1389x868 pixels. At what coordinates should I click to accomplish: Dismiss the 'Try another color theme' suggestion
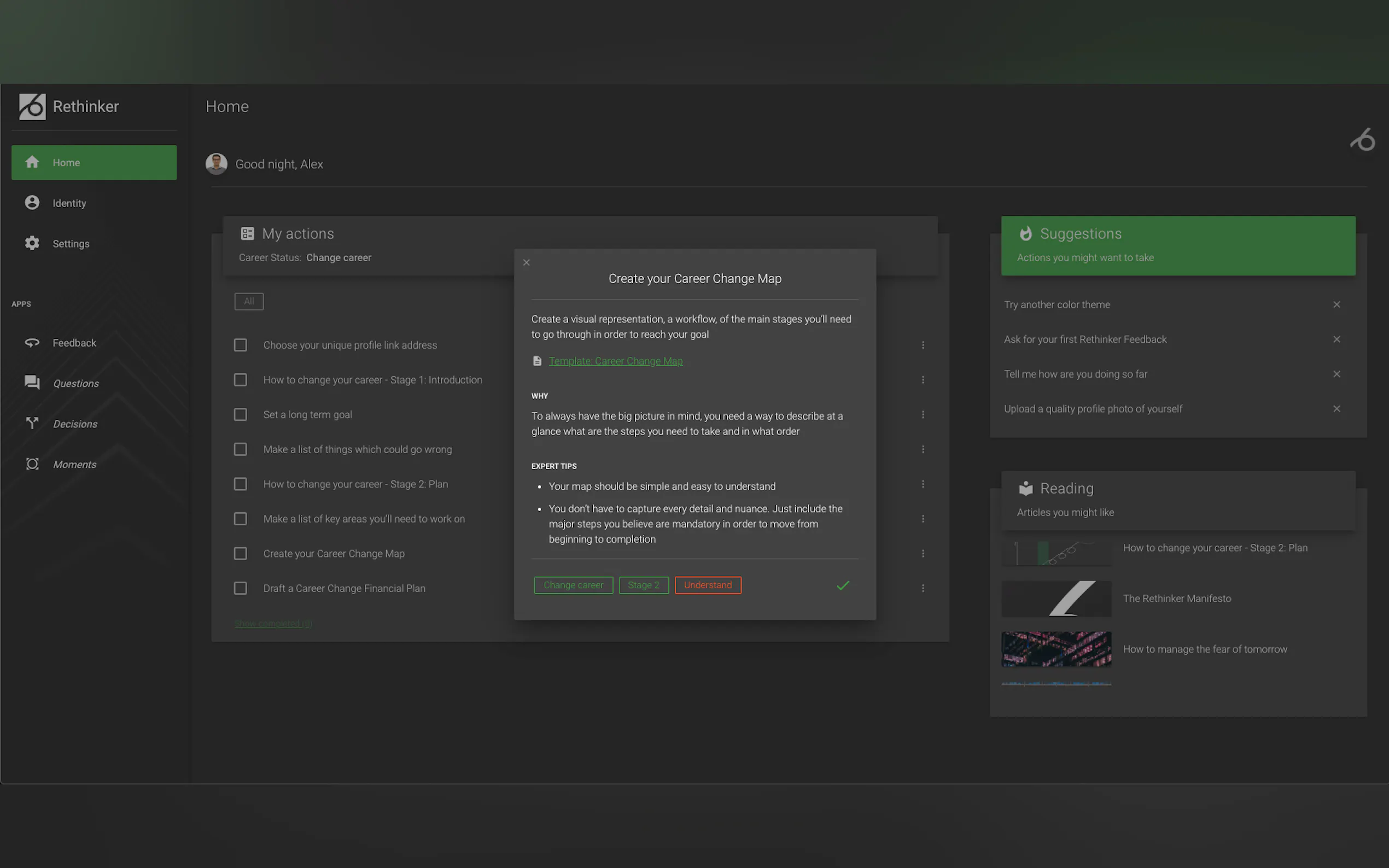tap(1336, 304)
